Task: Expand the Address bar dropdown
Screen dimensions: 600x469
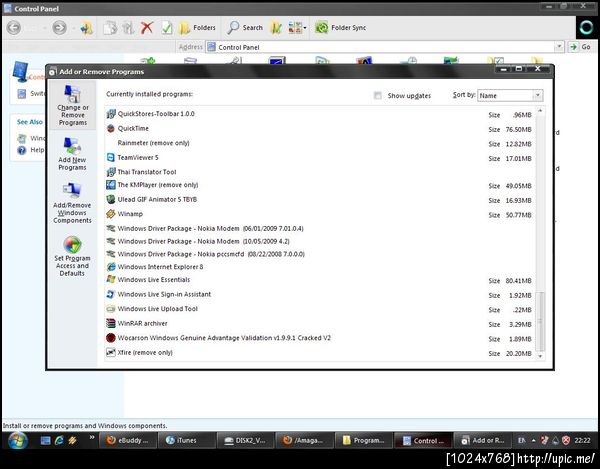Action: click(x=559, y=47)
